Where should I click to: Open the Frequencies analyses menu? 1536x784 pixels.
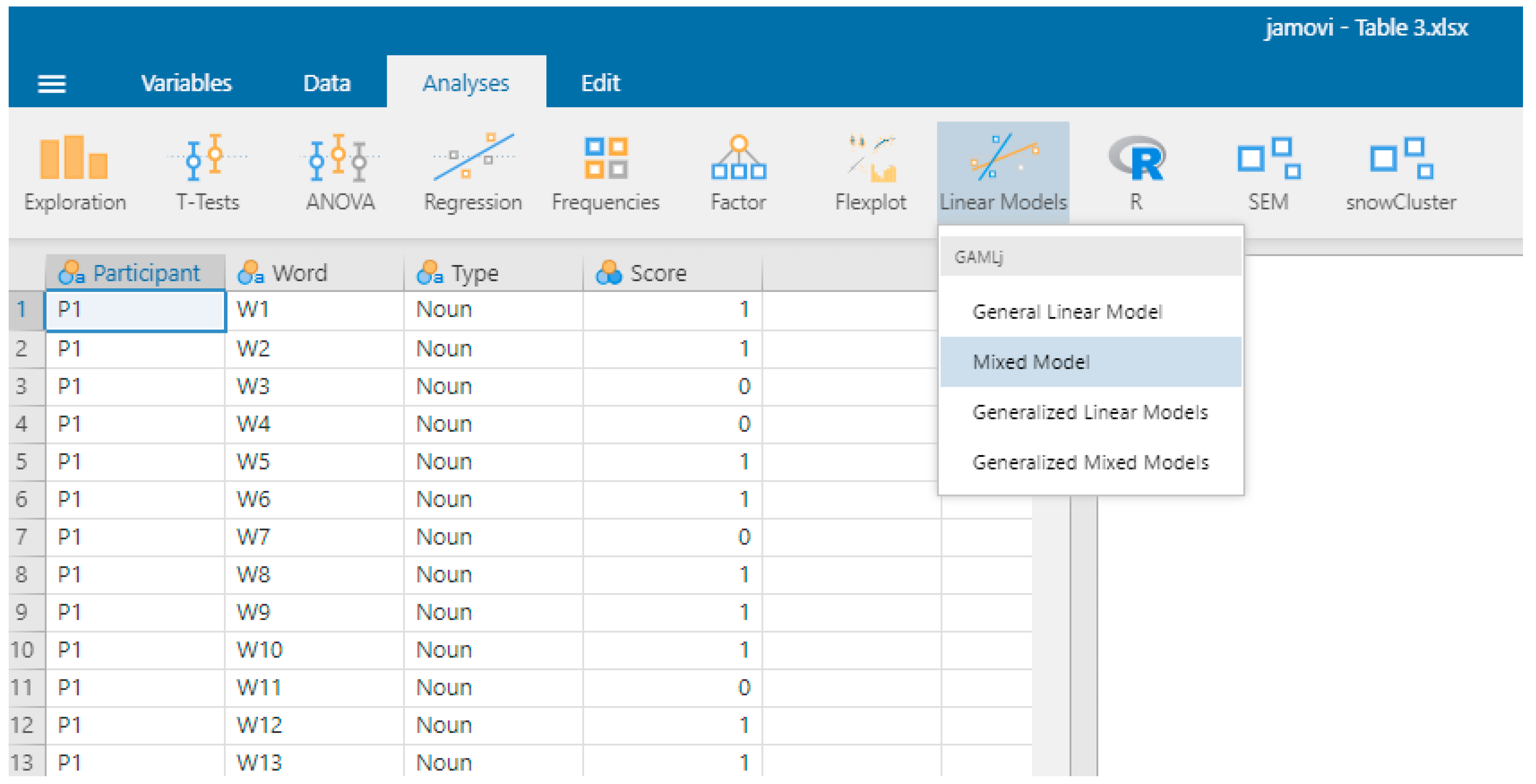click(x=606, y=172)
